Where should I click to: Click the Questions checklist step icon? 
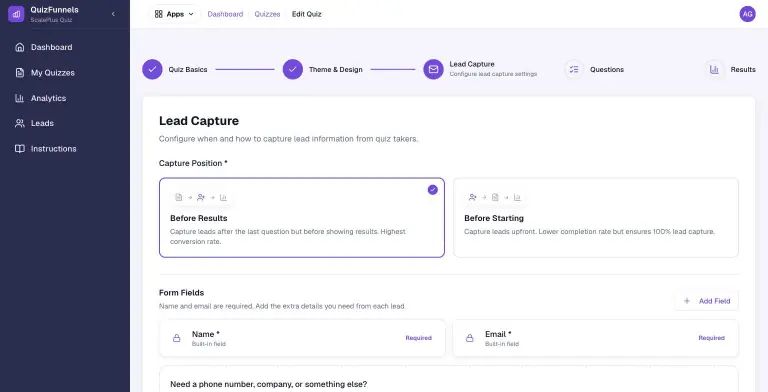[574, 70]
